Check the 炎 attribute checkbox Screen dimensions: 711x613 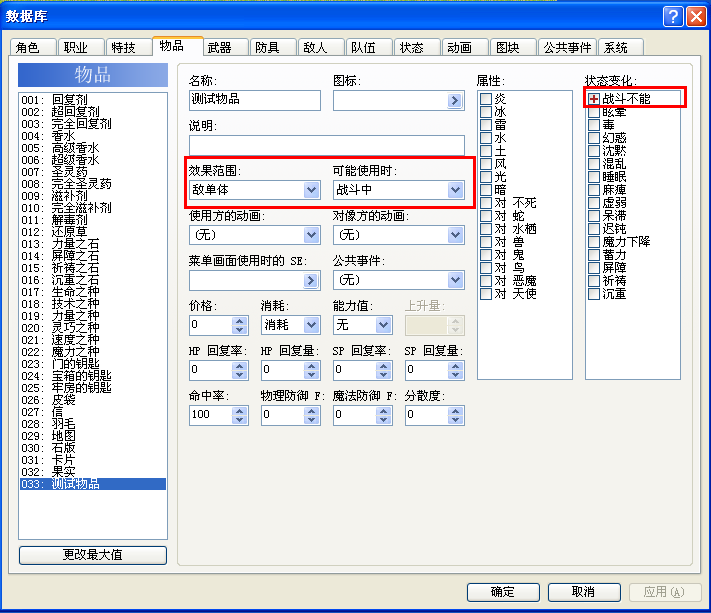pyautogui.click(x=486, y=98)
